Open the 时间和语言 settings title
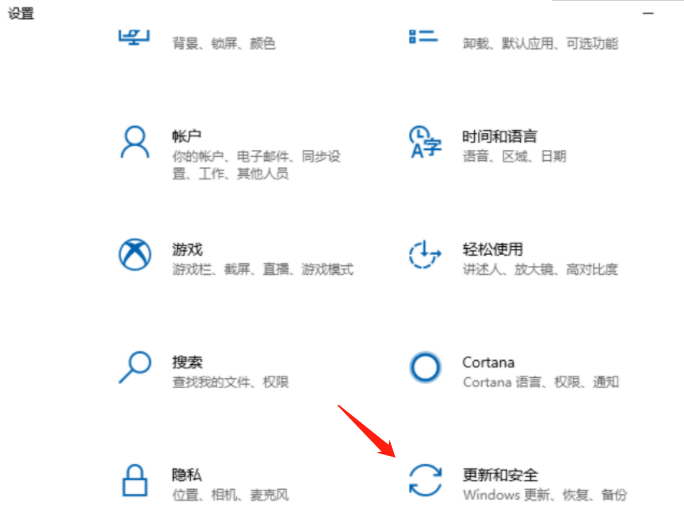The width and height of the screenshot is (684, 513). pos(499,137)
